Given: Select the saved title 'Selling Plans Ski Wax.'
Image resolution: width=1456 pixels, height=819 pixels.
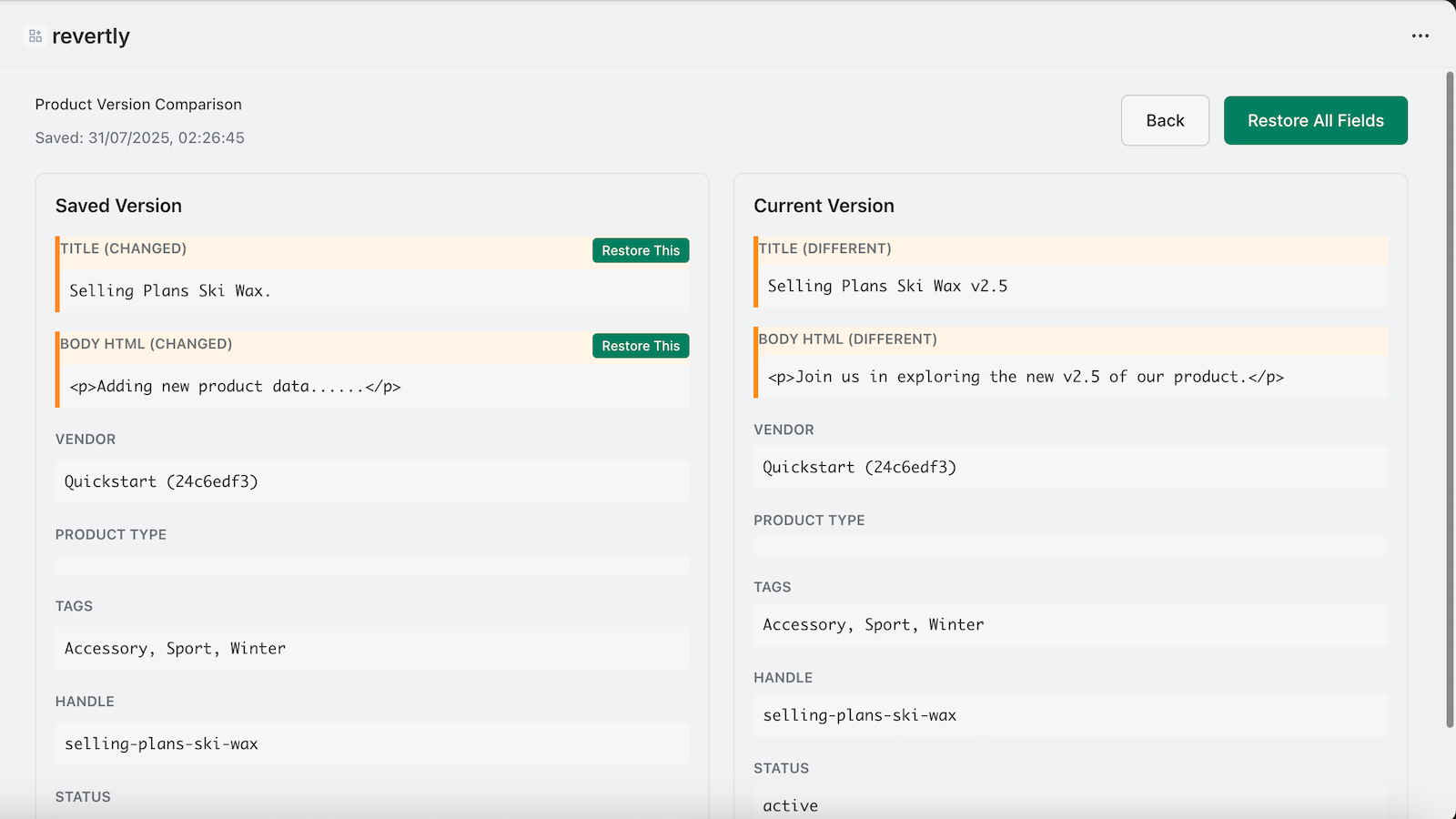Looking at the screenshot, I should coord(170,291).
